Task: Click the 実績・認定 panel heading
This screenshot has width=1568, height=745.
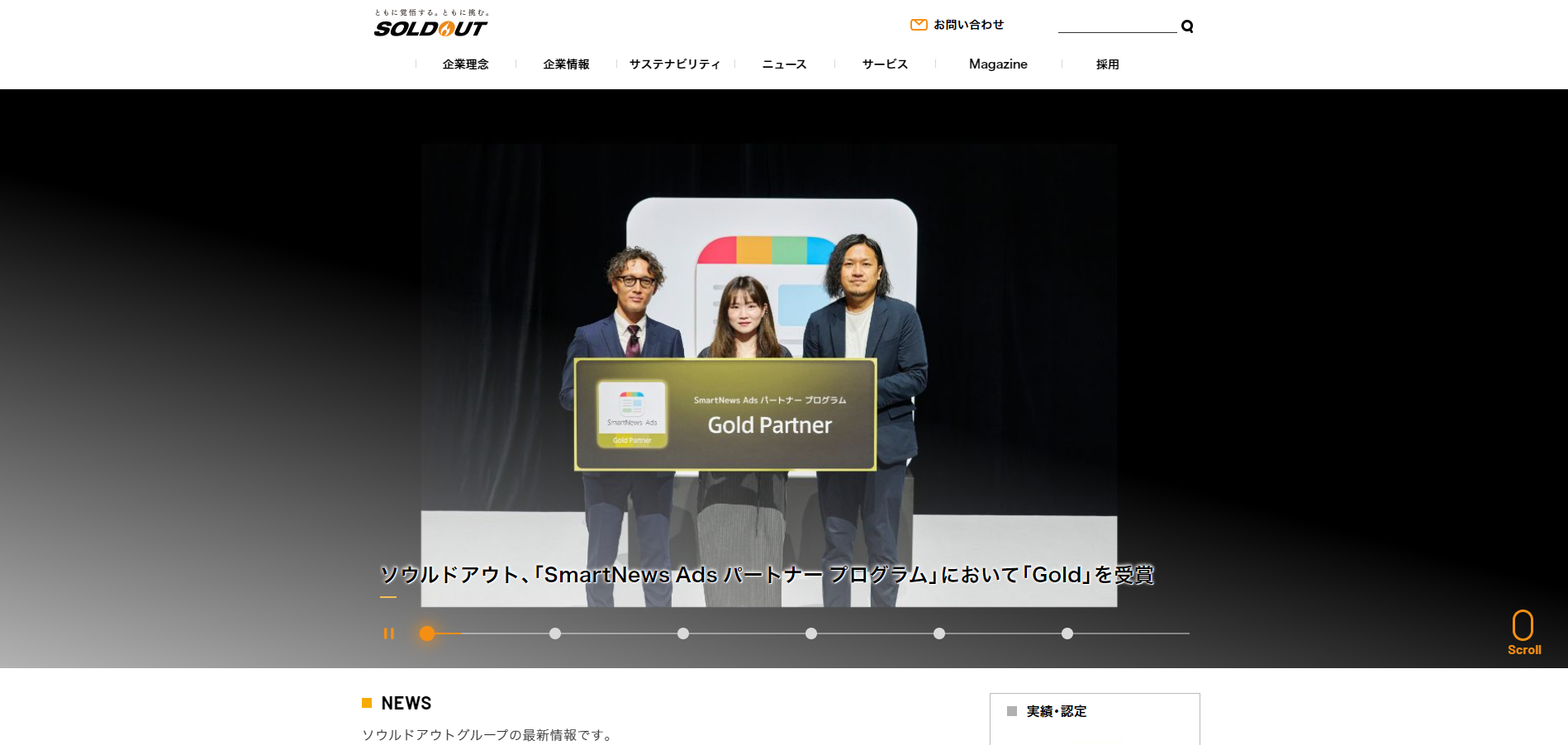Action: 1056,711
